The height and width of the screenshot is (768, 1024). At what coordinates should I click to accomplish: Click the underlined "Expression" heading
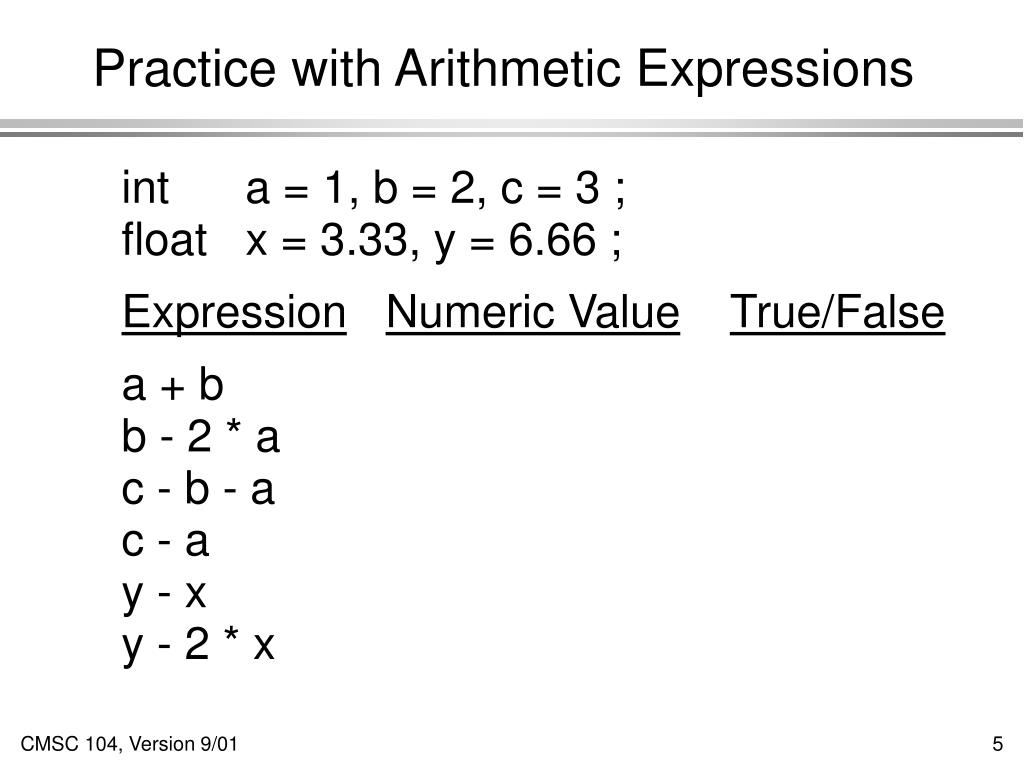(x=233, y=314)
